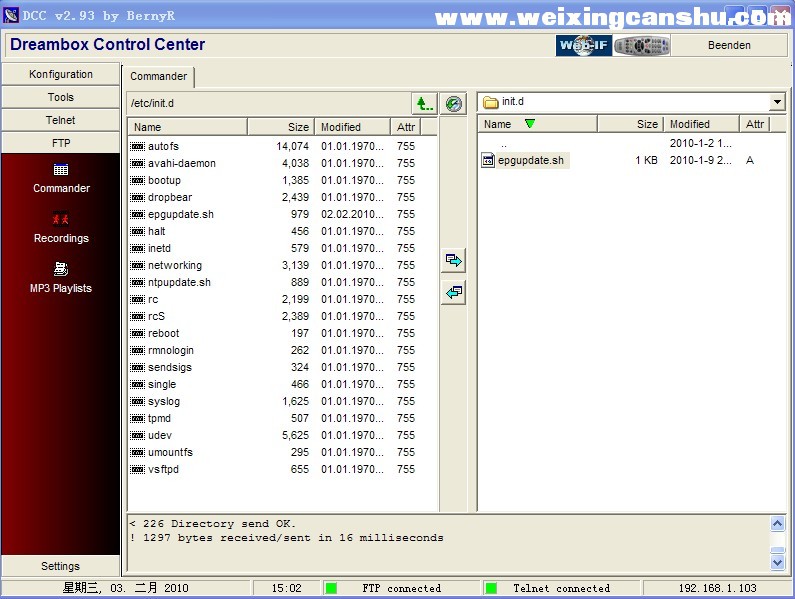Select the autofs file icon
795x599 pixels.
click(137, 146)
